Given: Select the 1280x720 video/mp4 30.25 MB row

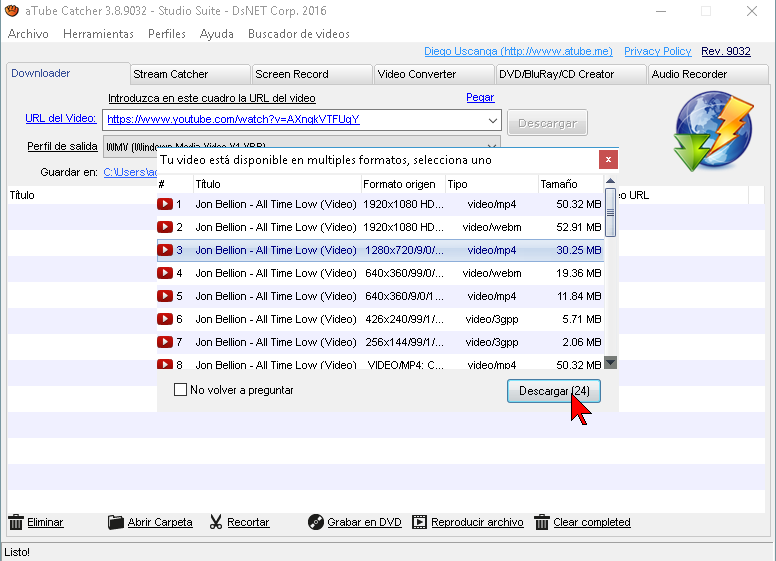Looking at the screenshot, I should coord(380,250).
